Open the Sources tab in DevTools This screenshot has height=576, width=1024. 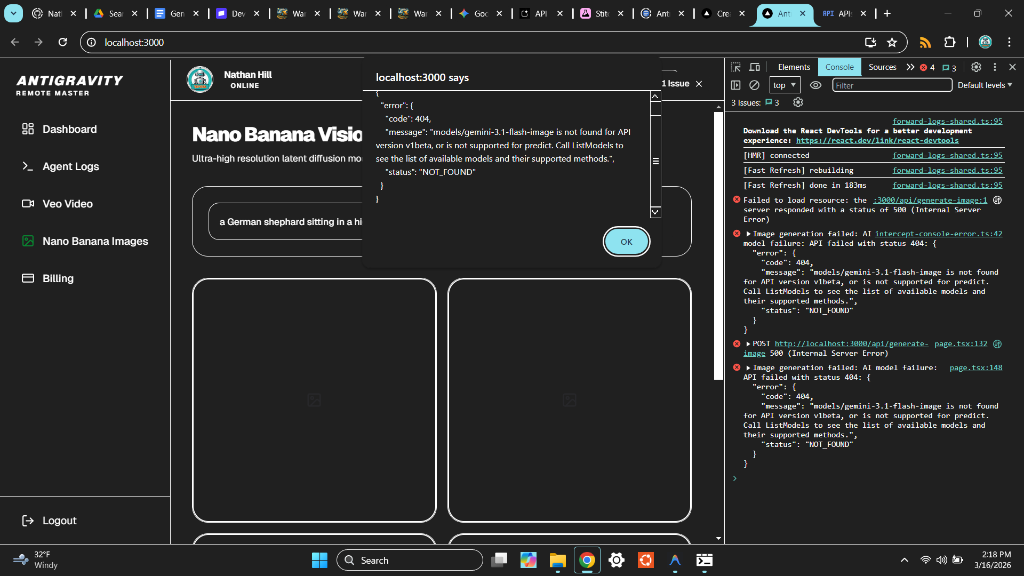click(881, 67)
